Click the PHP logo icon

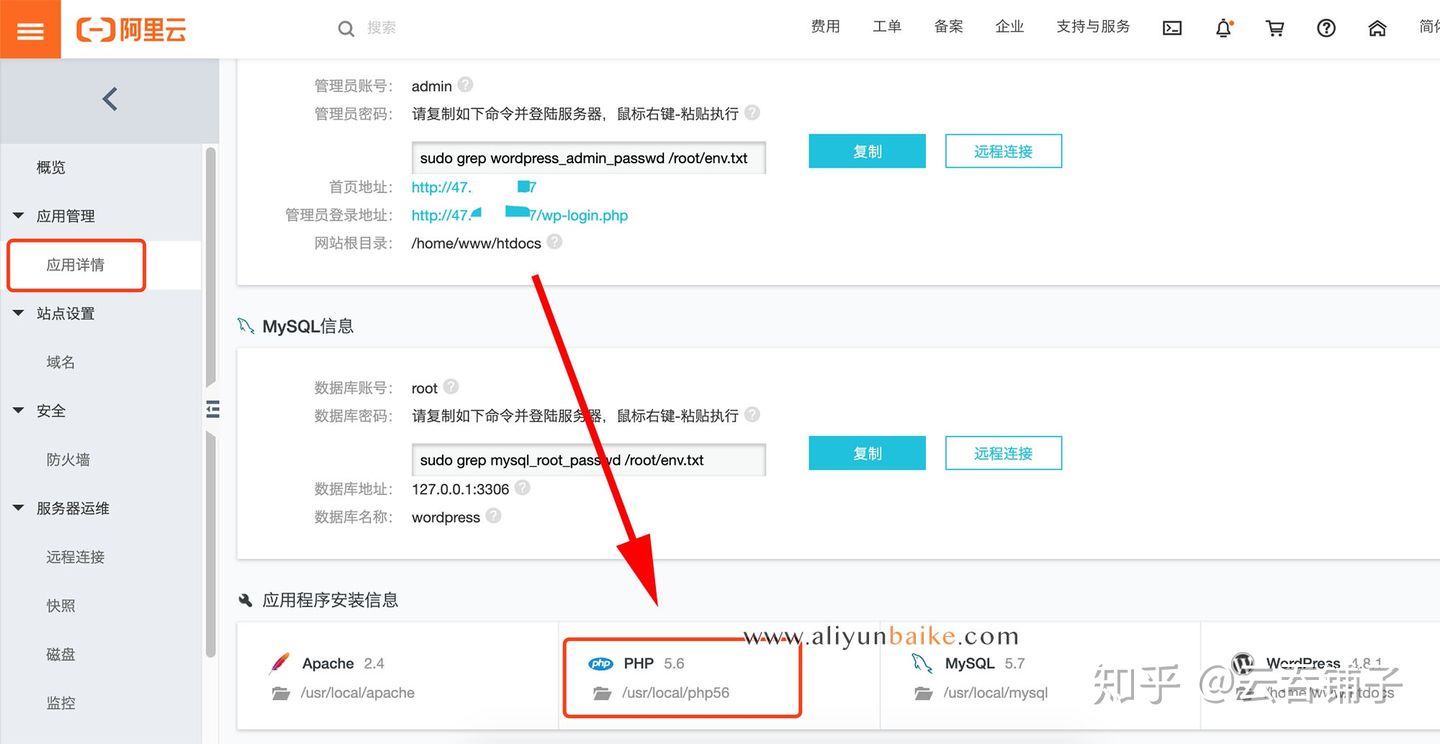601,663
